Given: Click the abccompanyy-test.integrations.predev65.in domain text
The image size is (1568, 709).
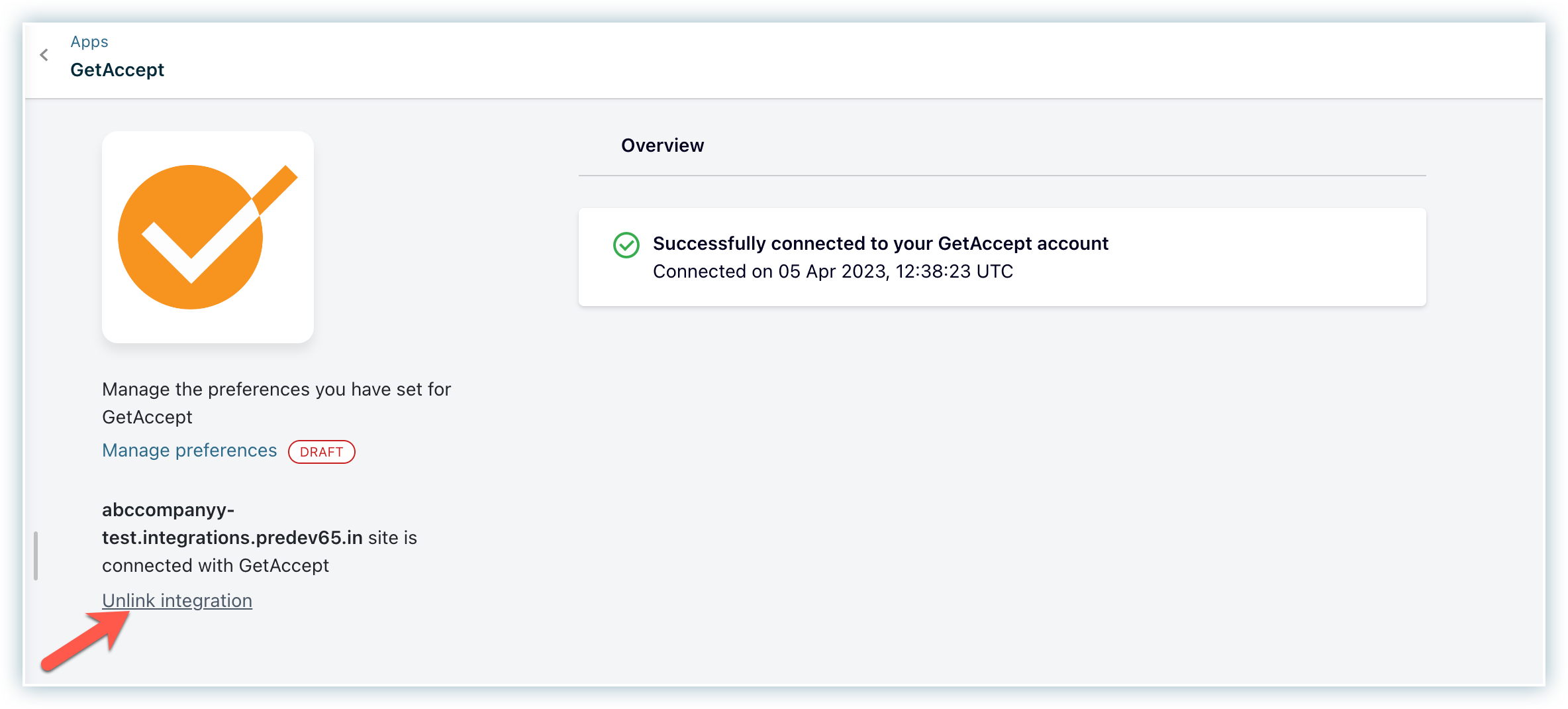Looking at the screenshot, I should click(232, 537).
